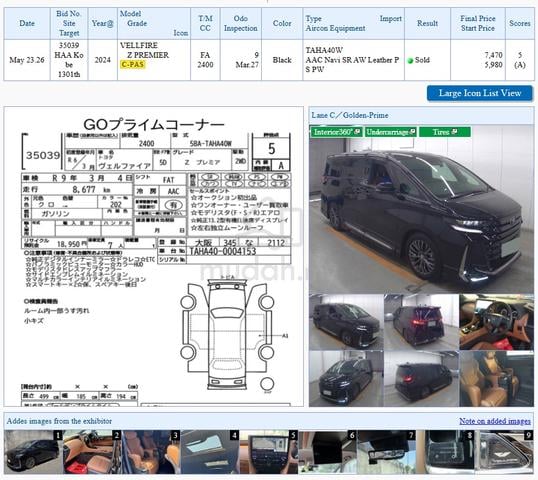Screen dimensions: 538x480
Task: Click the Result column header
Action: (427, 23)
